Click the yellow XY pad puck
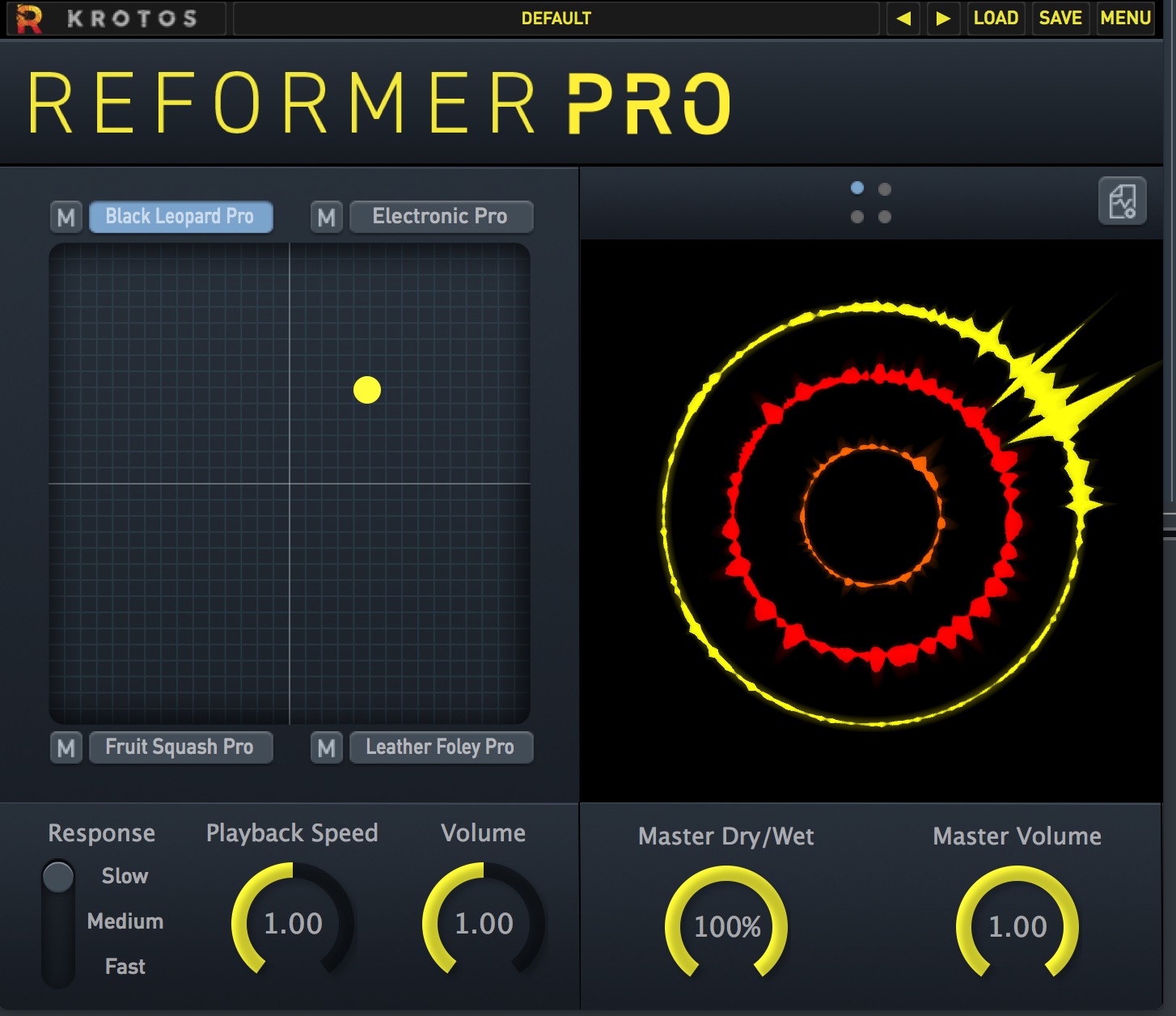 tap(367, 390)
